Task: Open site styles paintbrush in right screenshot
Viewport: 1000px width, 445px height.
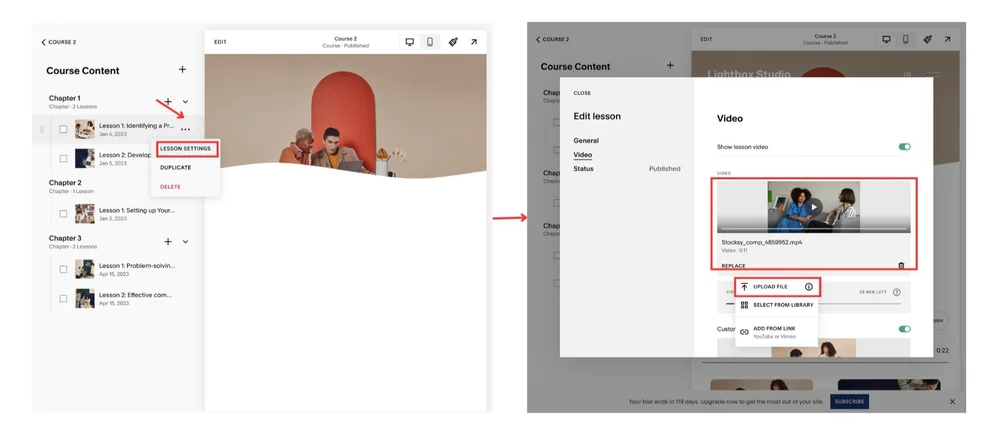Action: (x=927, y=40)
